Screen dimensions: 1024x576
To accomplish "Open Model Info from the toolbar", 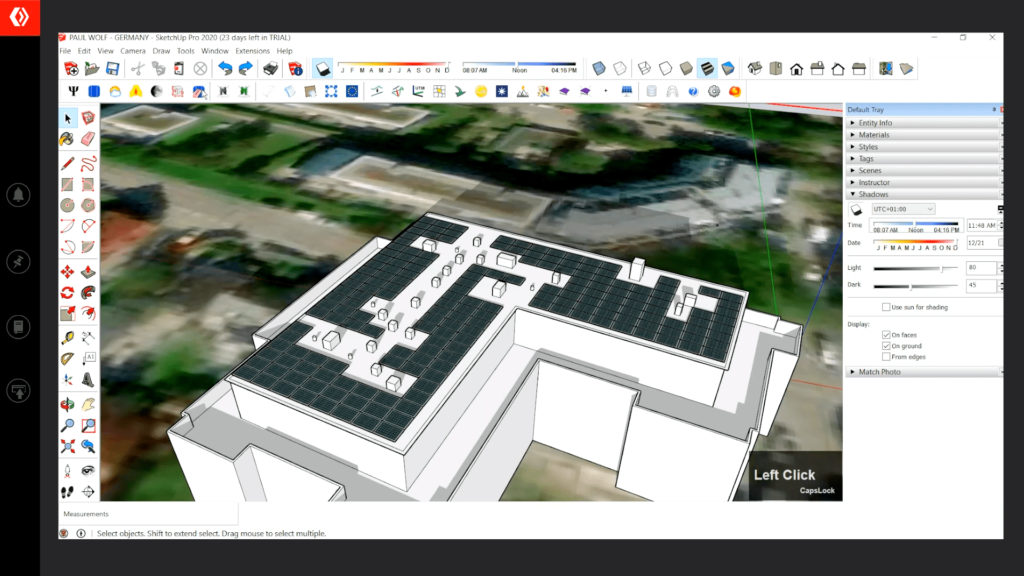I will coord(295,68).
